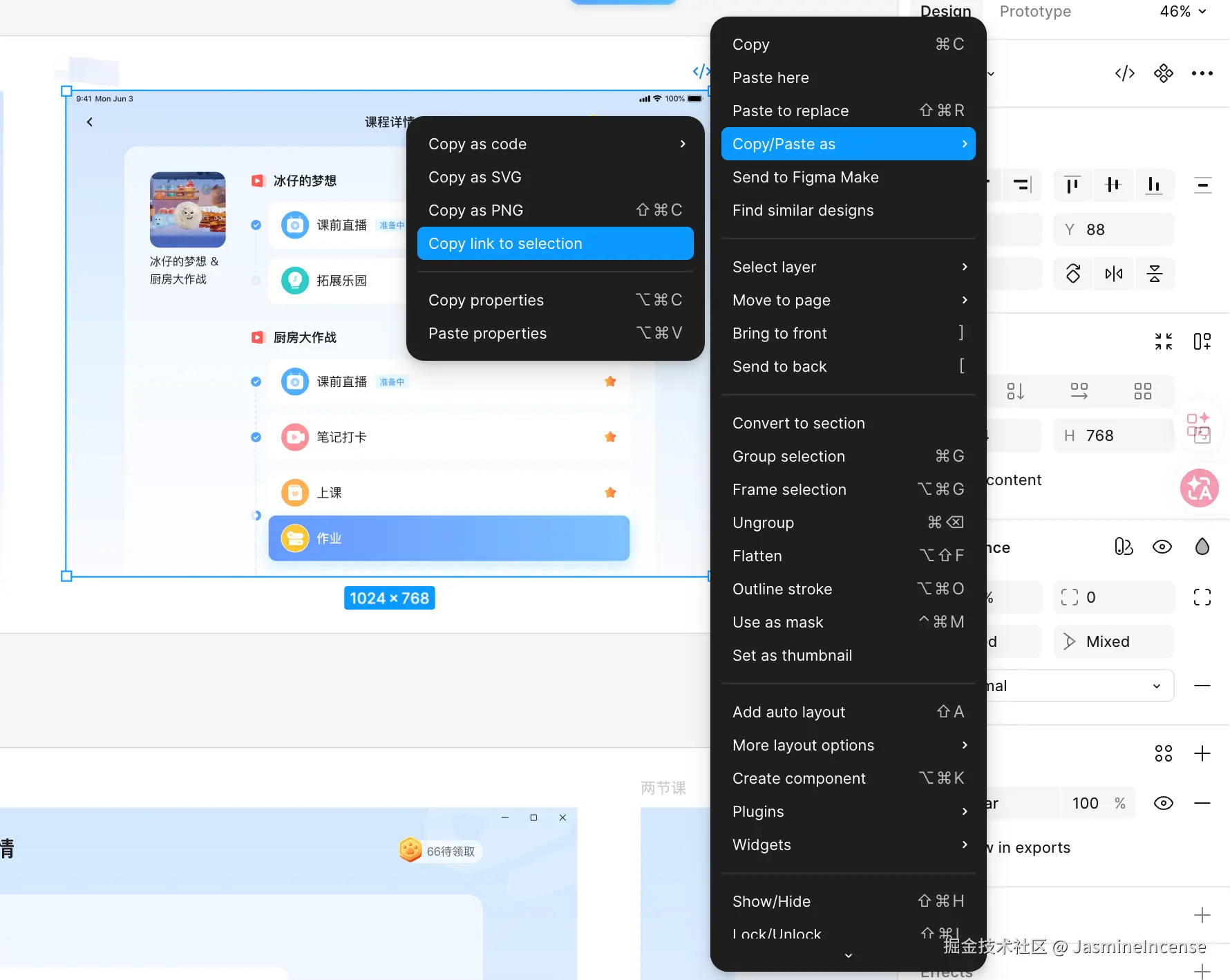The height and width of the screenshot is (980, 1230).
Task: Choose Copy as PNG
Action: click(x=555, y=210)
